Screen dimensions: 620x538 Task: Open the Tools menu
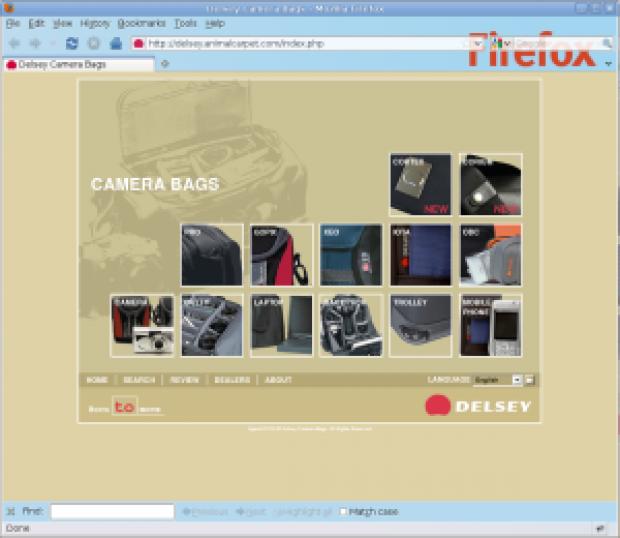tap(185, 23)
